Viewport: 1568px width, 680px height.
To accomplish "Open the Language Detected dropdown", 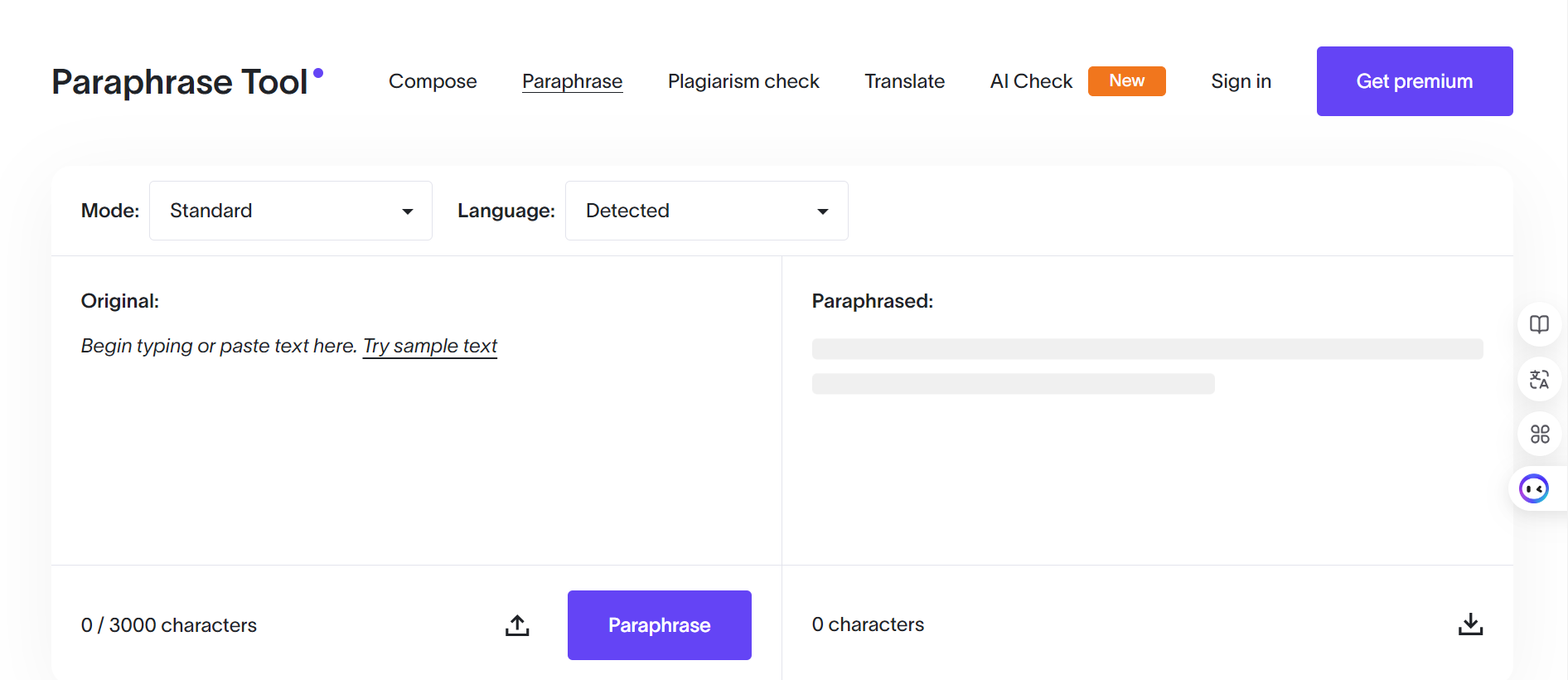I will 707,211.
